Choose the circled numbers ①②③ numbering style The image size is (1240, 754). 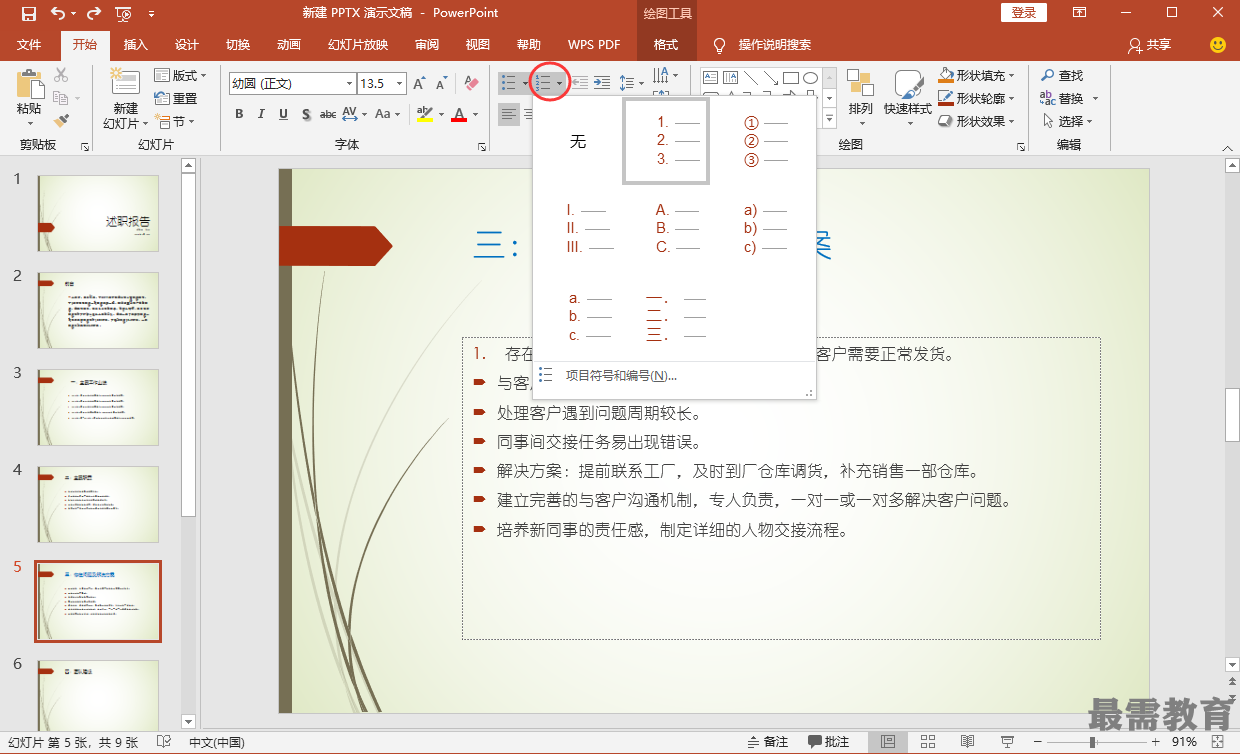tap(765, 141)
